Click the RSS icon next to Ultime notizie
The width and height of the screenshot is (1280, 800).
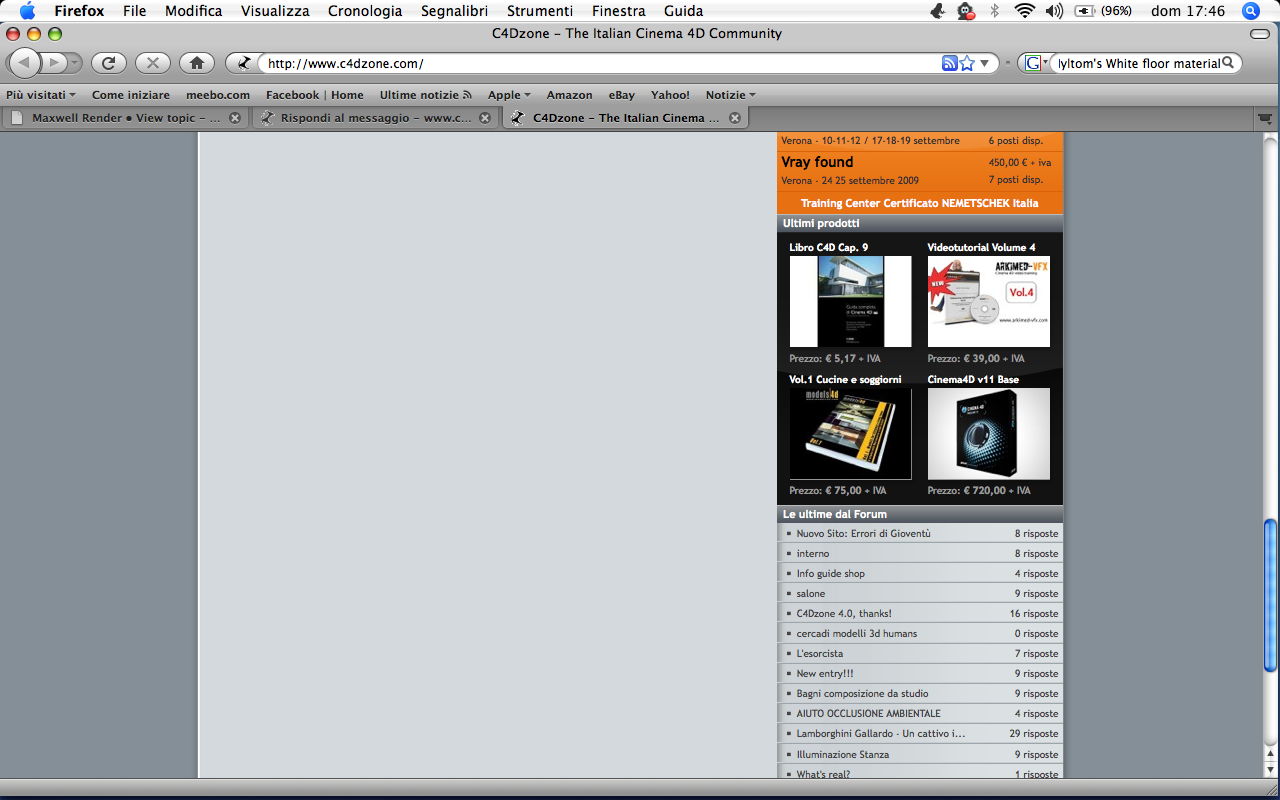[467, 95]
